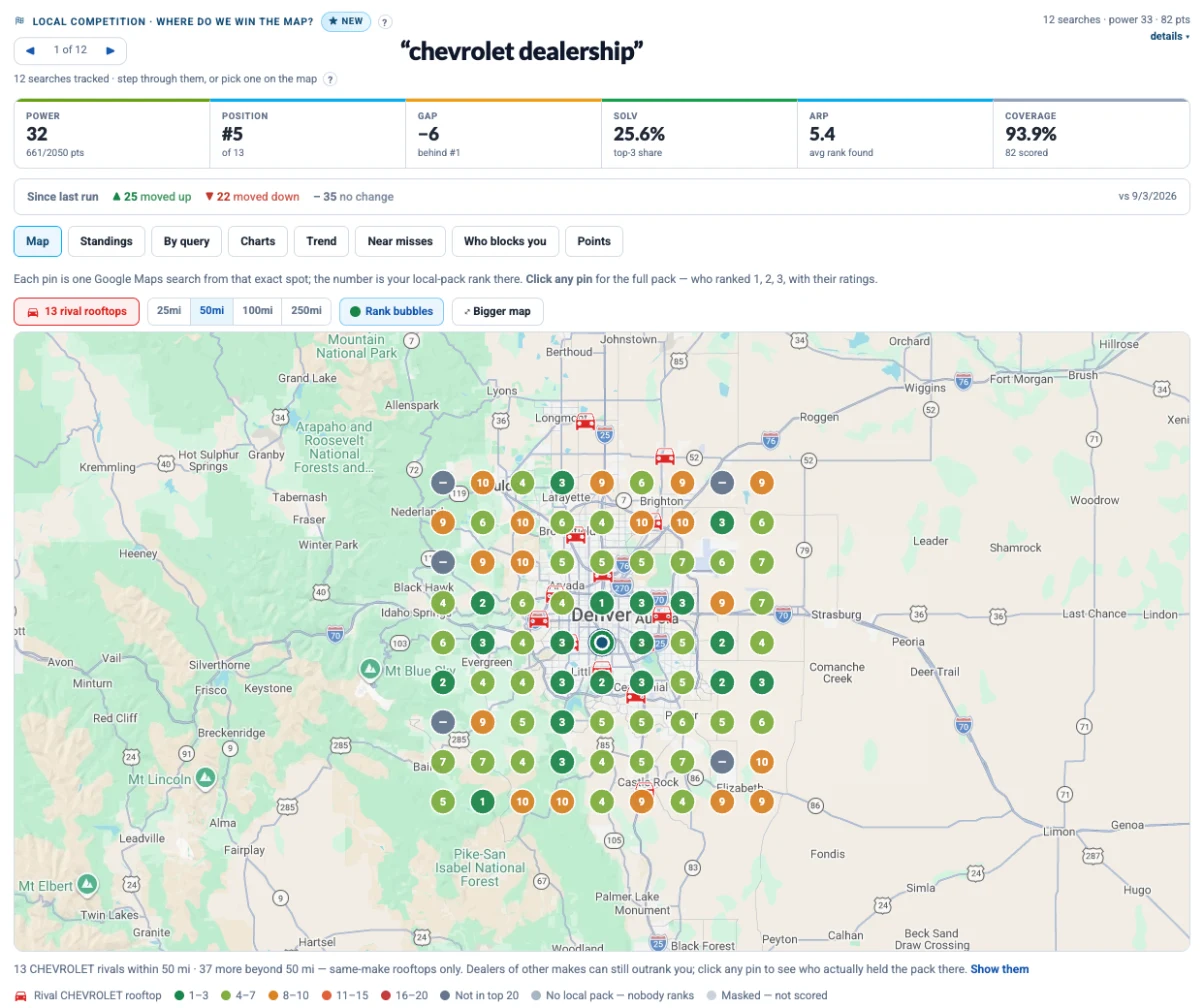Toggle the 13 rival rooftops overlay

pyautogui.click(x=77, y=311)
